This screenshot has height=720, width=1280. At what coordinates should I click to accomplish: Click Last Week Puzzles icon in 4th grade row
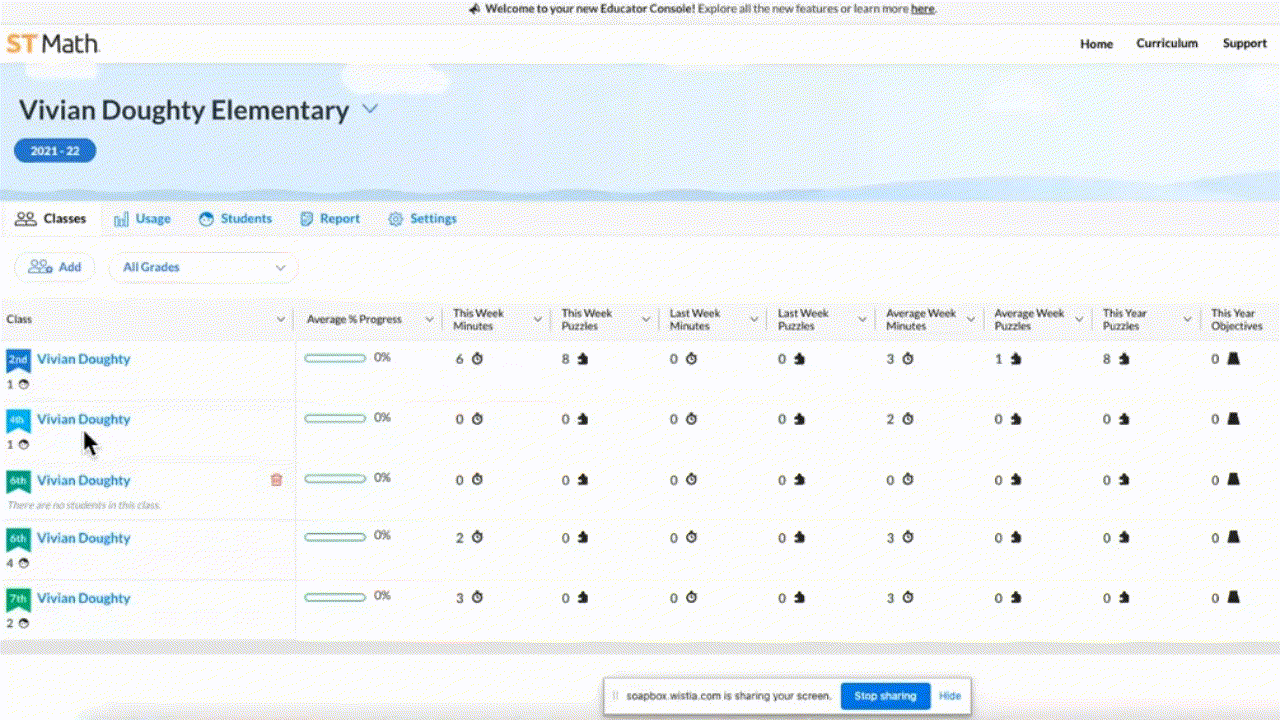point(799,420)
